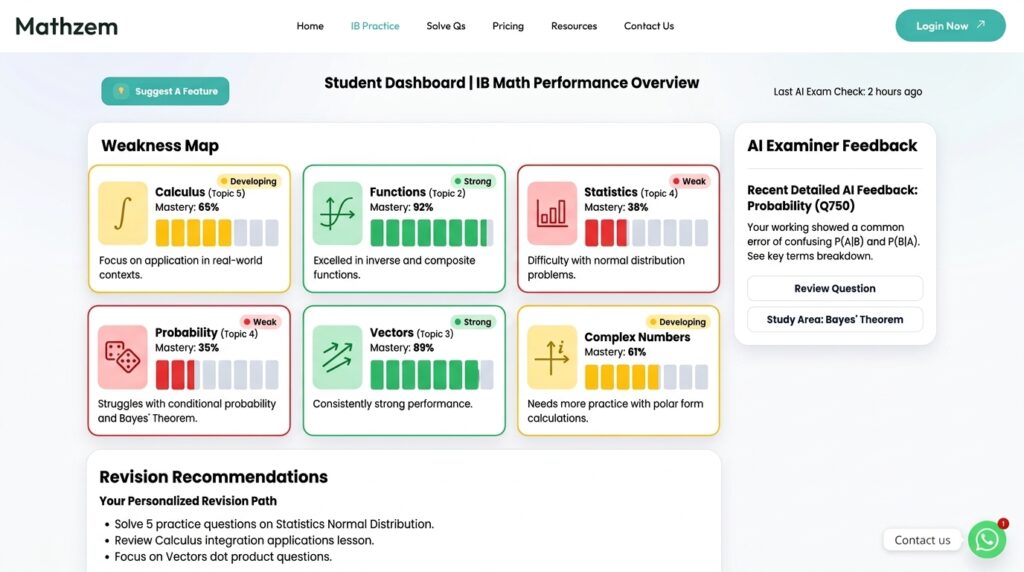
Task: Click the Probability dice icon
Action: (x=123, y=357)
